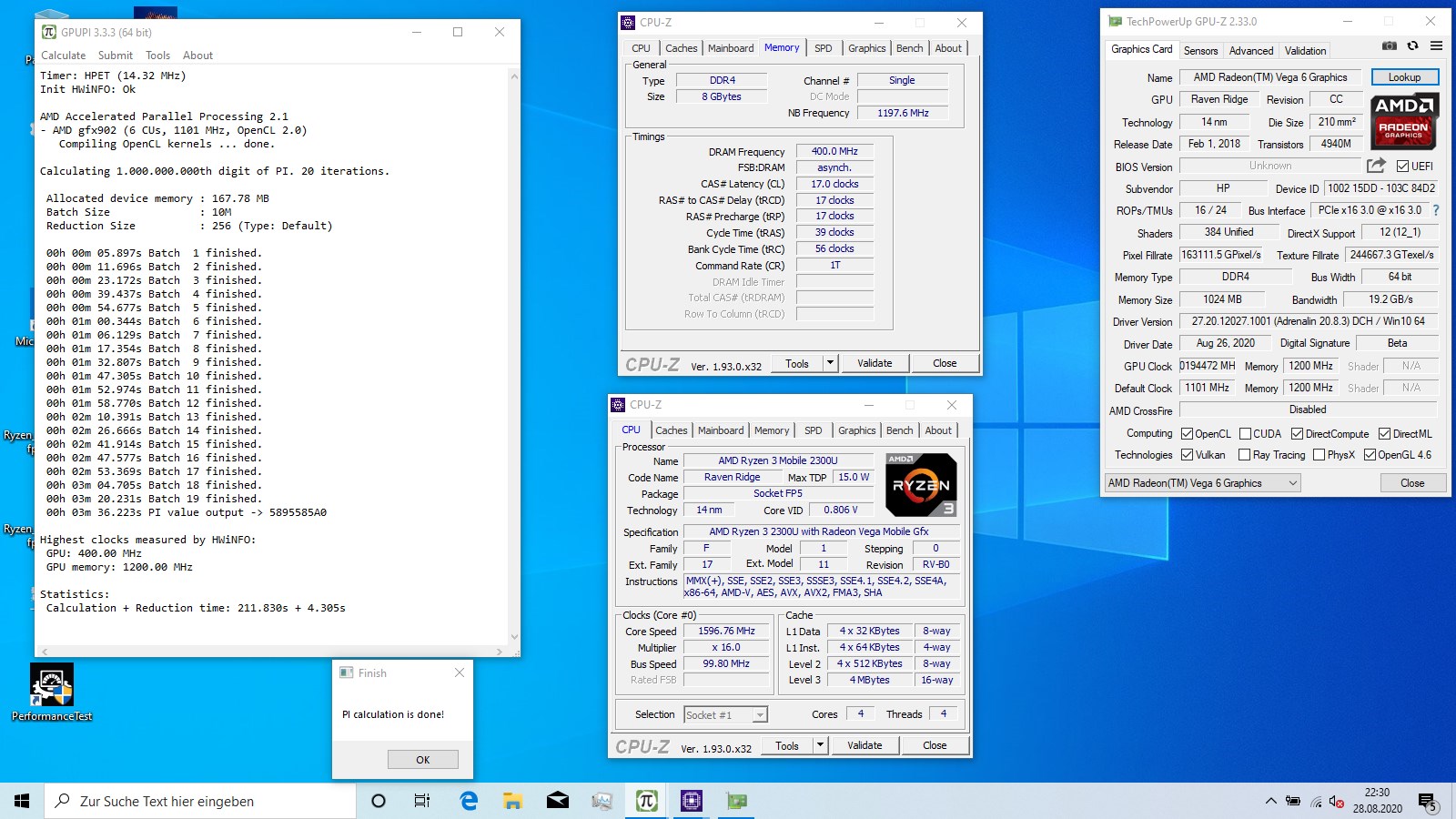1456x819 pixels.
Task: Click the GPUPI horizontal scrollbar
Action: [x=271, y=652]
